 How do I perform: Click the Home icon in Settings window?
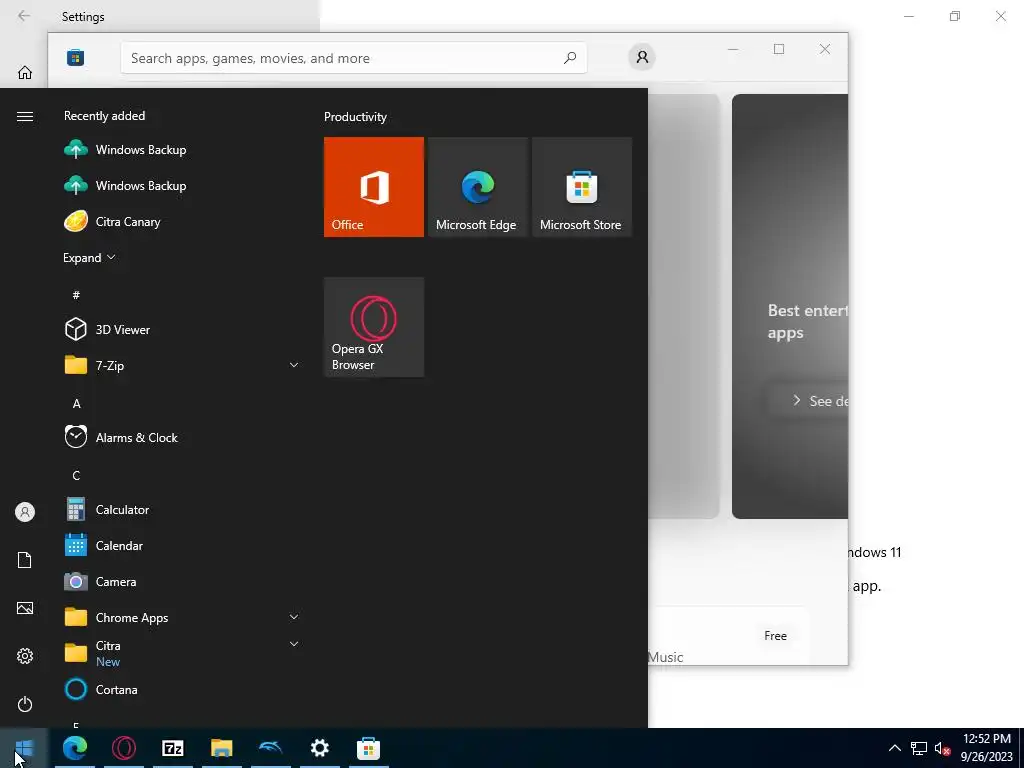click(x=25, y=72)
